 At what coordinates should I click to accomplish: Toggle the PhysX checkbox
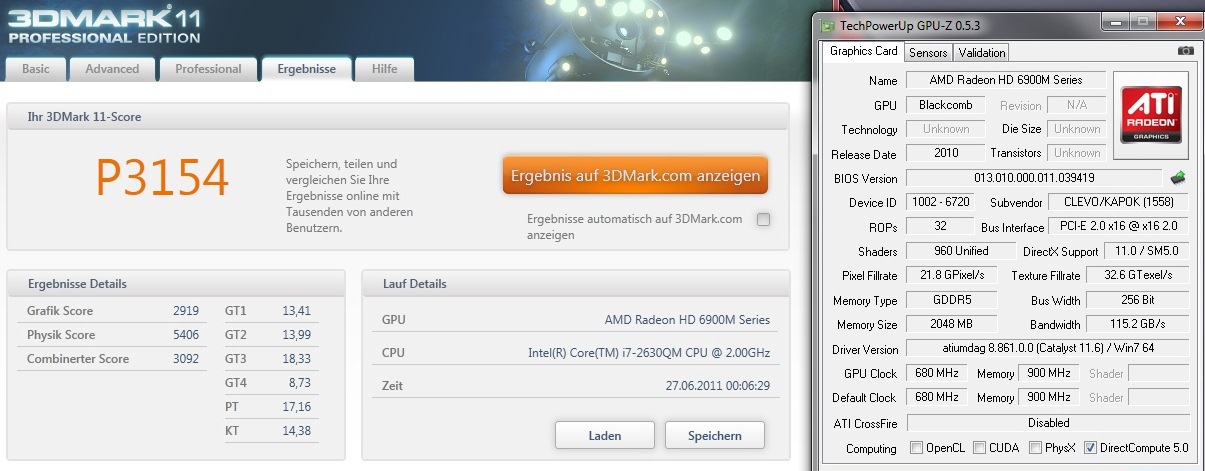coord(1036,448)
